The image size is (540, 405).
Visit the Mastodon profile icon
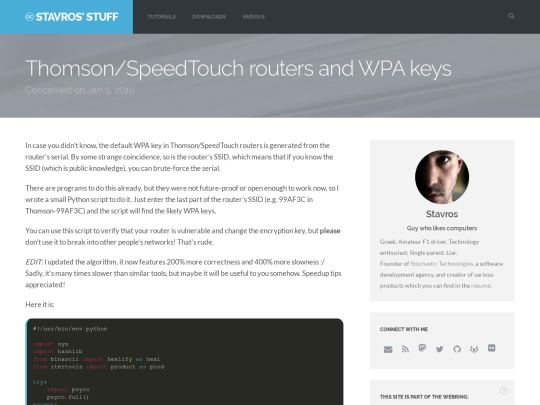pyautogui.click(x=422, y=348)
